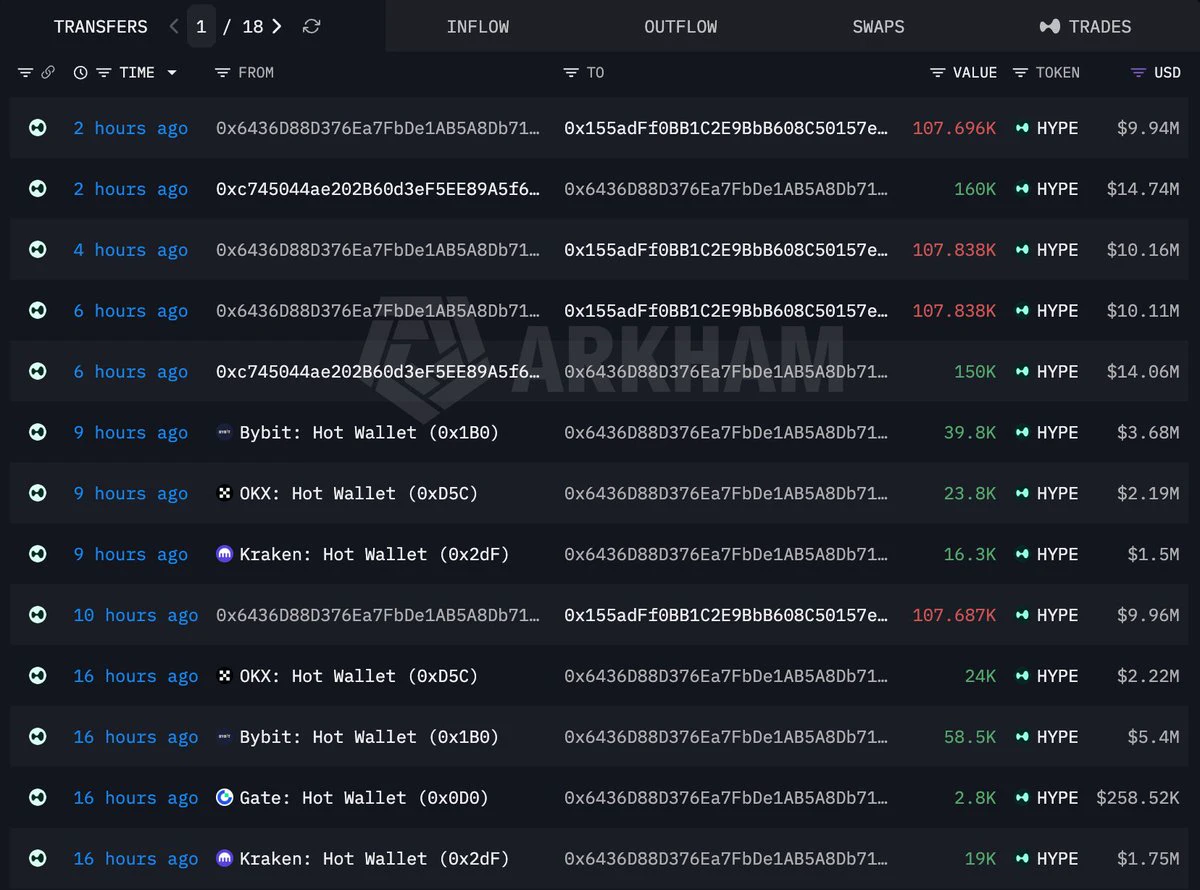This screenshot has height=890, width=1200.
Task: Filter by the TIME column
Action: 103,72
